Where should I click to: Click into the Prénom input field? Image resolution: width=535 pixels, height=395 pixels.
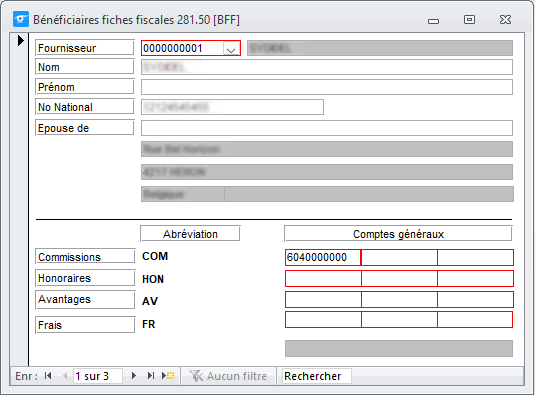327,87
